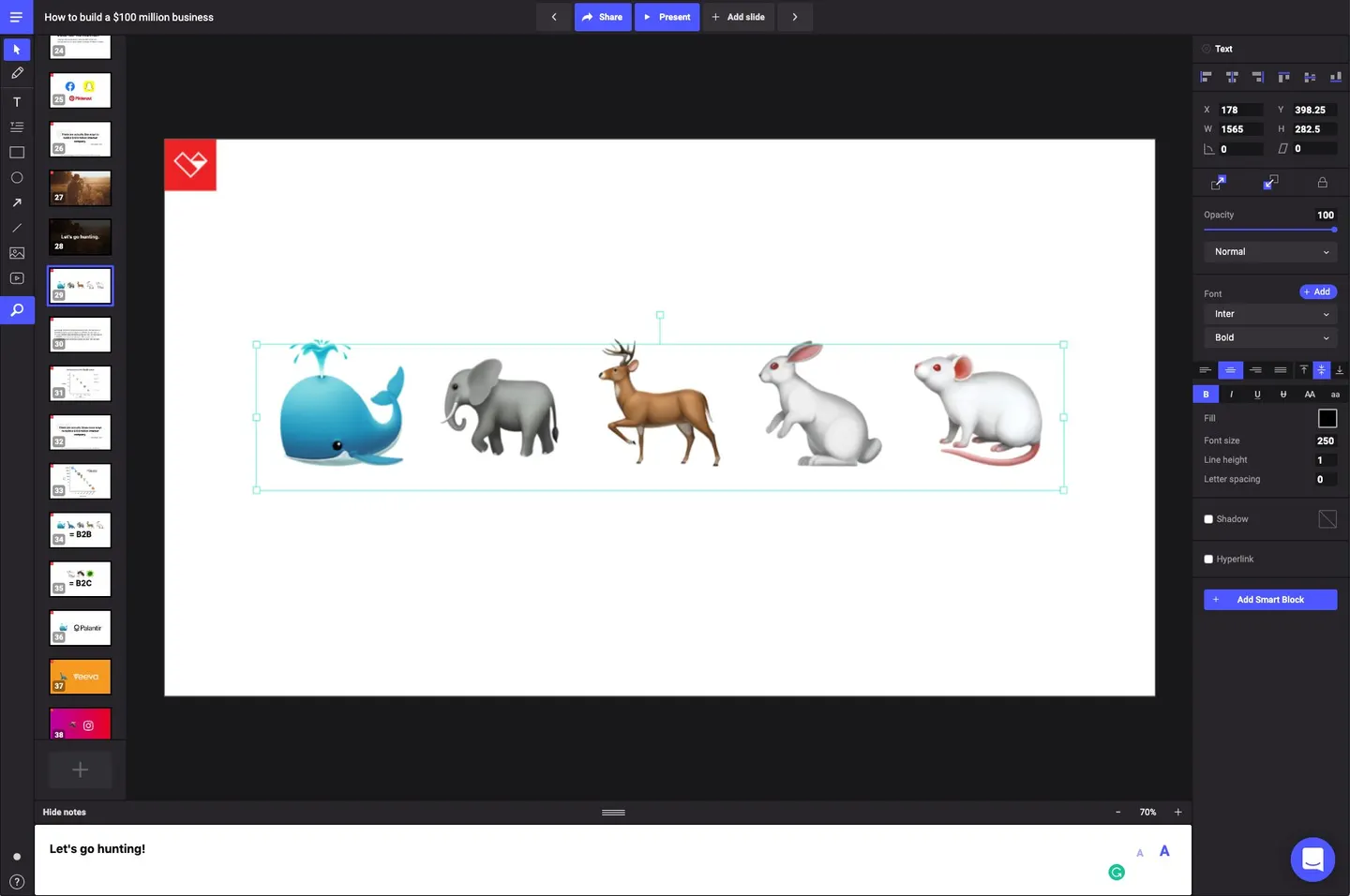
Task: Click Hide notes
Action: (64, 813)
